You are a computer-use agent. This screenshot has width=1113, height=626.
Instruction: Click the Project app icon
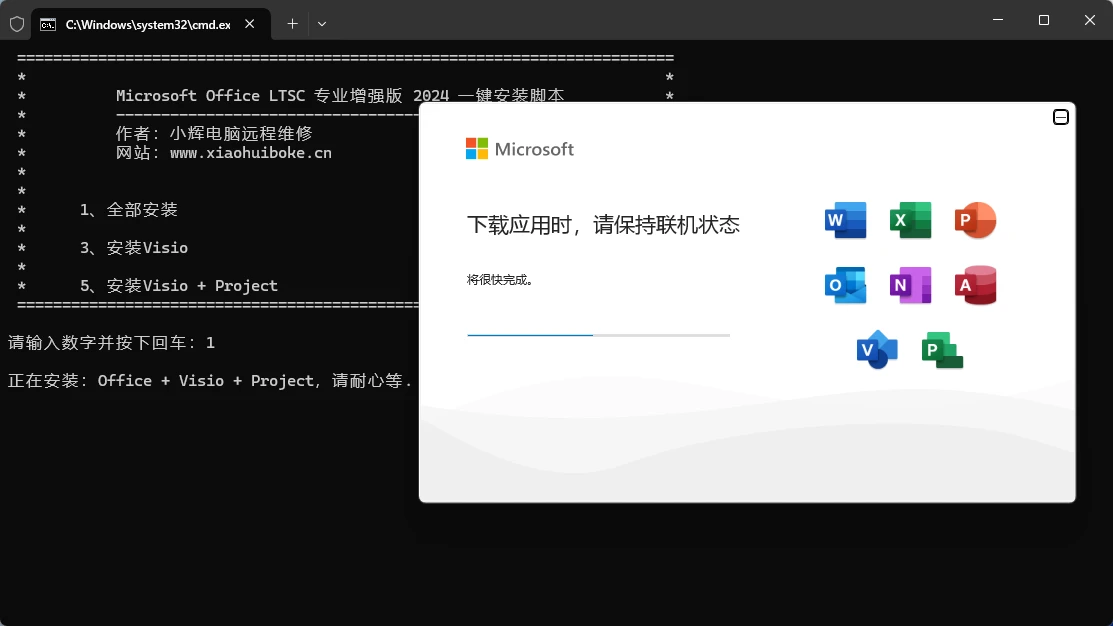pos(942,350)
